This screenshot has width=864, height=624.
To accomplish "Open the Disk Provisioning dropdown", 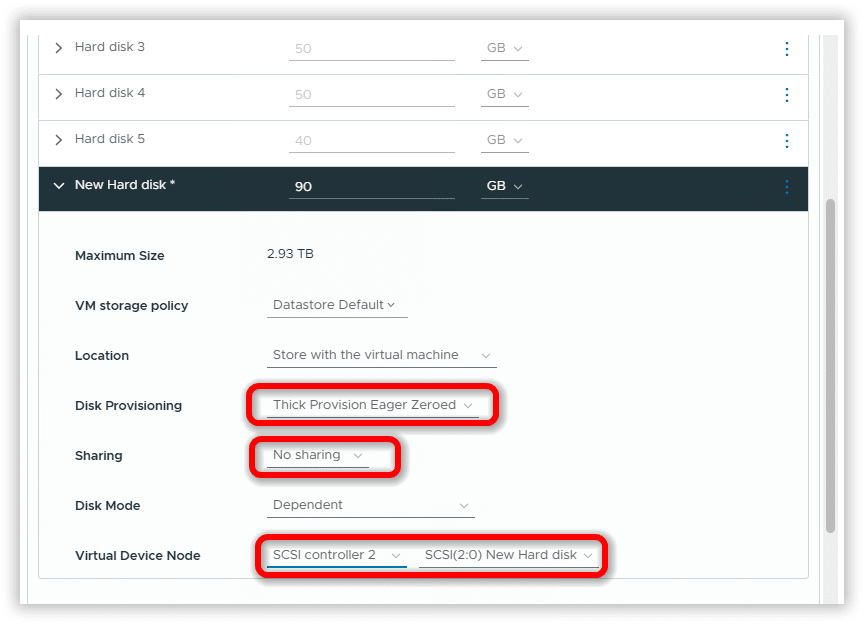I will coord(372,405).
